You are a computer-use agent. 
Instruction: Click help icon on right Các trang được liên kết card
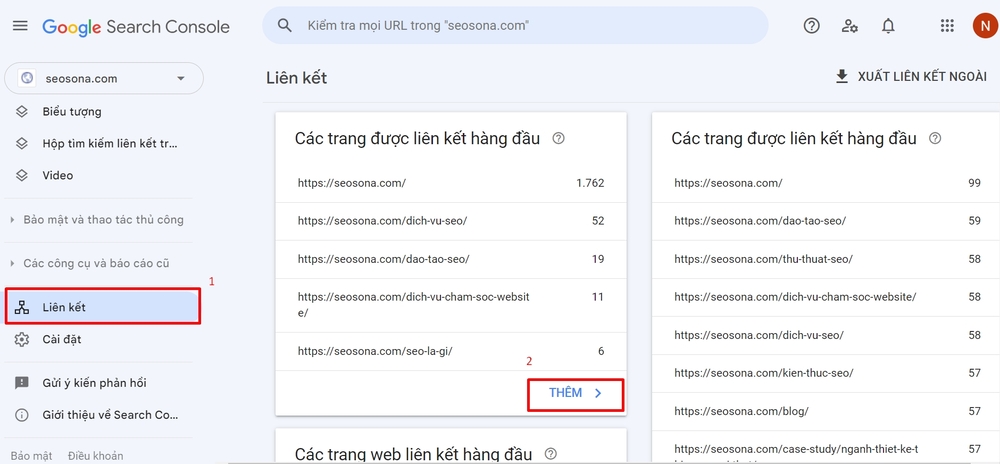click(935, 138)
